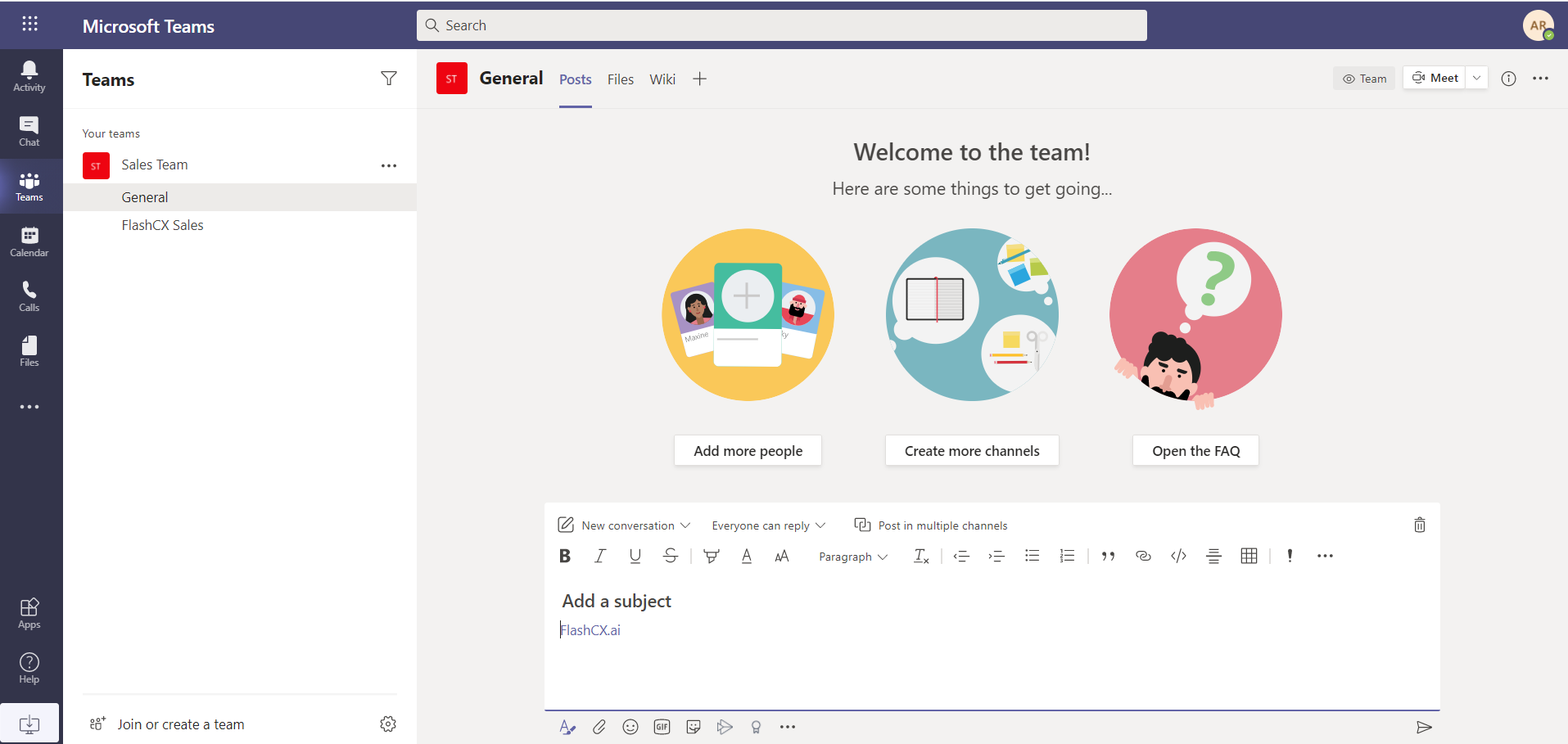1568x744 pixels.
Task: Insert a horizontal rule
Action: [1213, 556]
